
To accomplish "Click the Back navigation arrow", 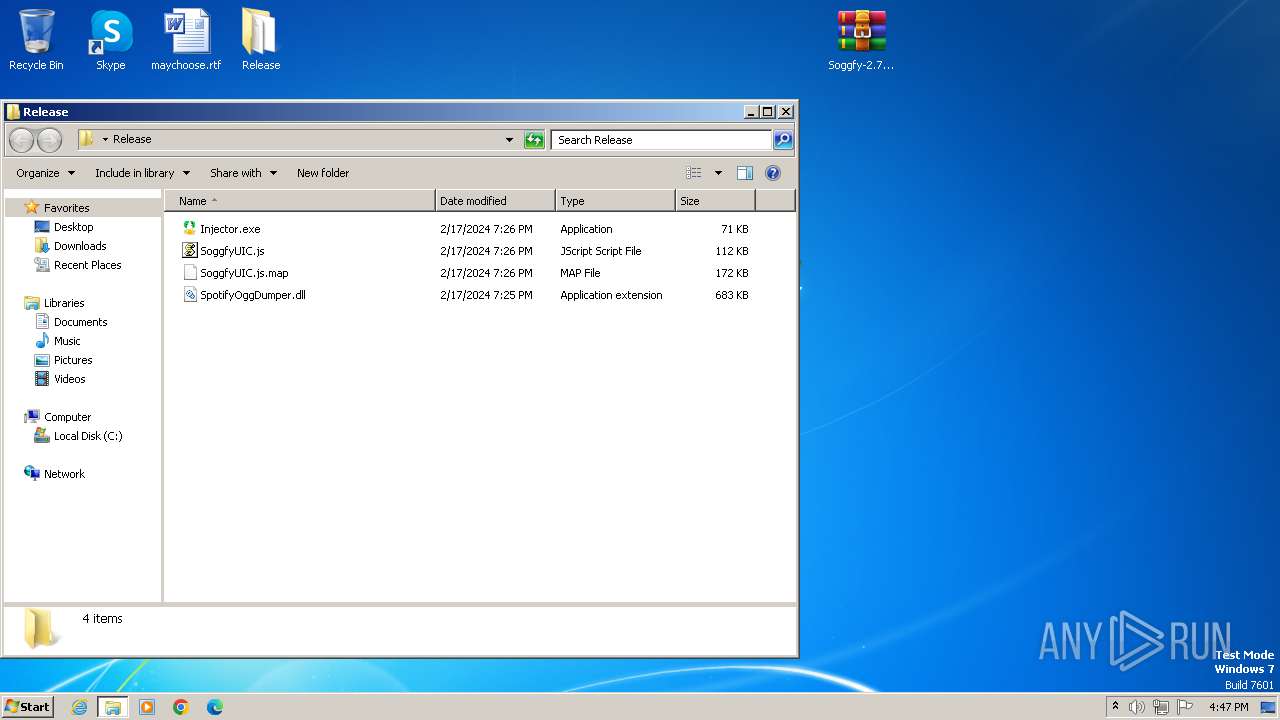I will [22, 140].
